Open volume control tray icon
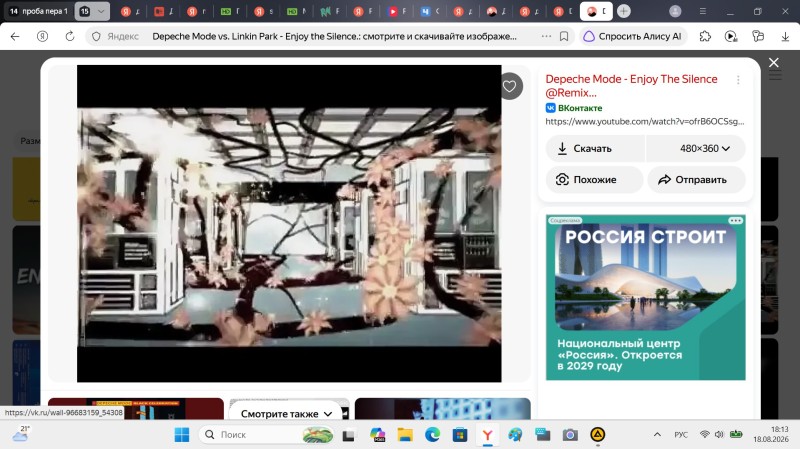Viewport: 800px width, 449px height. (x=719, y=435)
